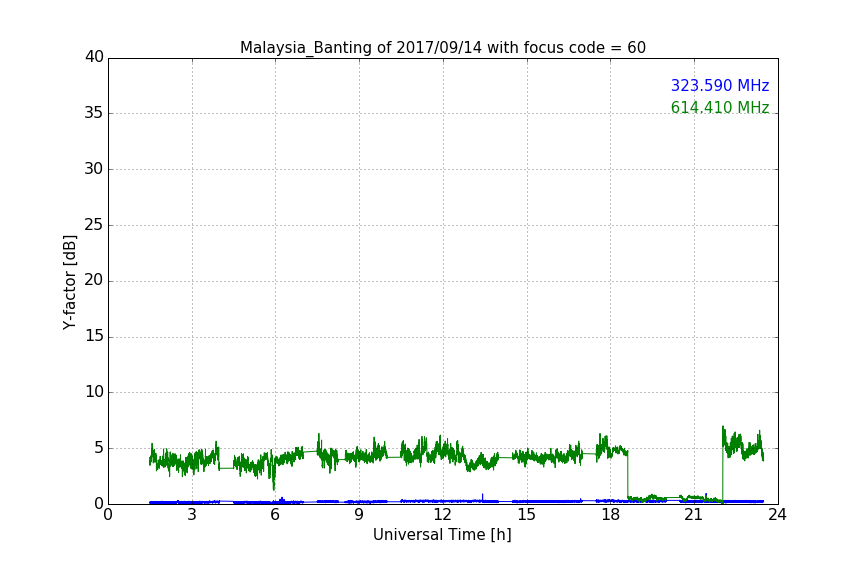Click the y-axis tick label '40'
864x576 pixels.
coord(94,57)
